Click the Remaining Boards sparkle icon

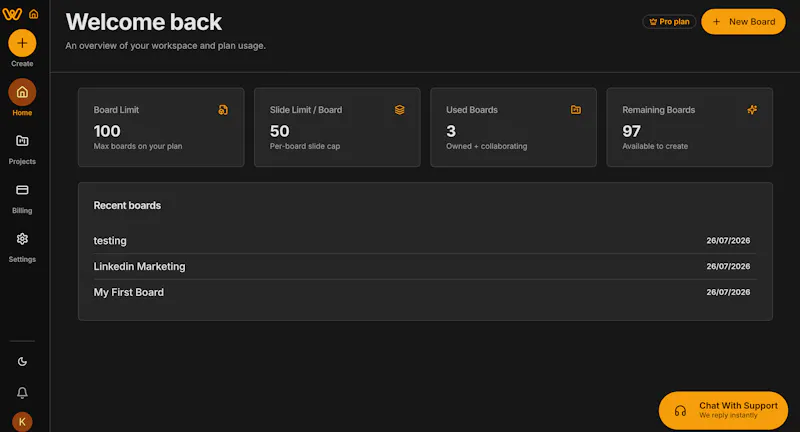click(752, 110)
